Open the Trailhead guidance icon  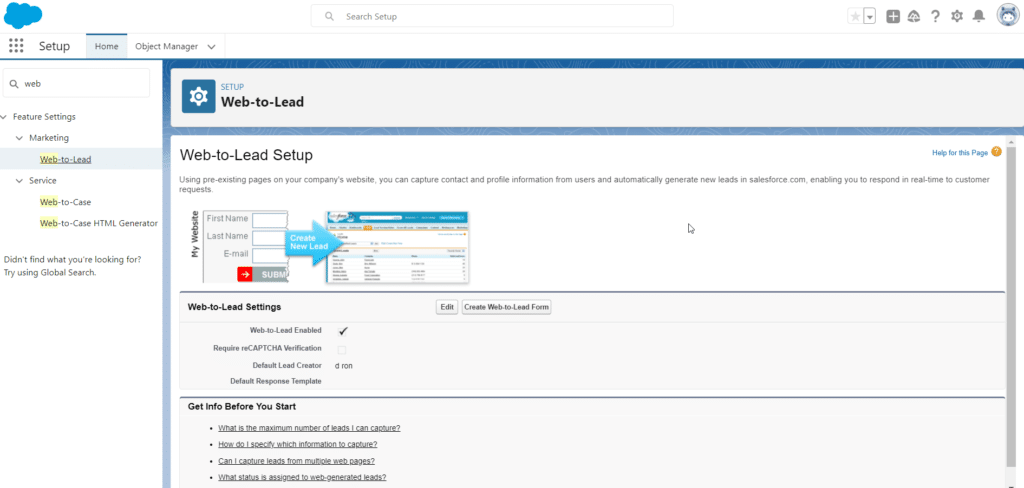pos(914,16)
